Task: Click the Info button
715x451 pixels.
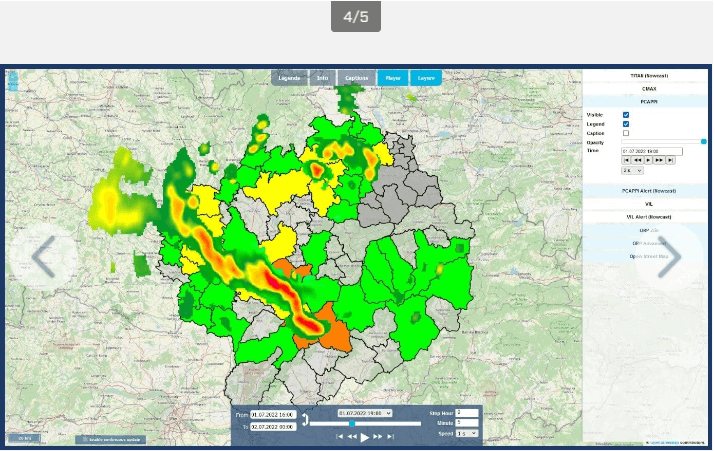Action: click(322, 78)
